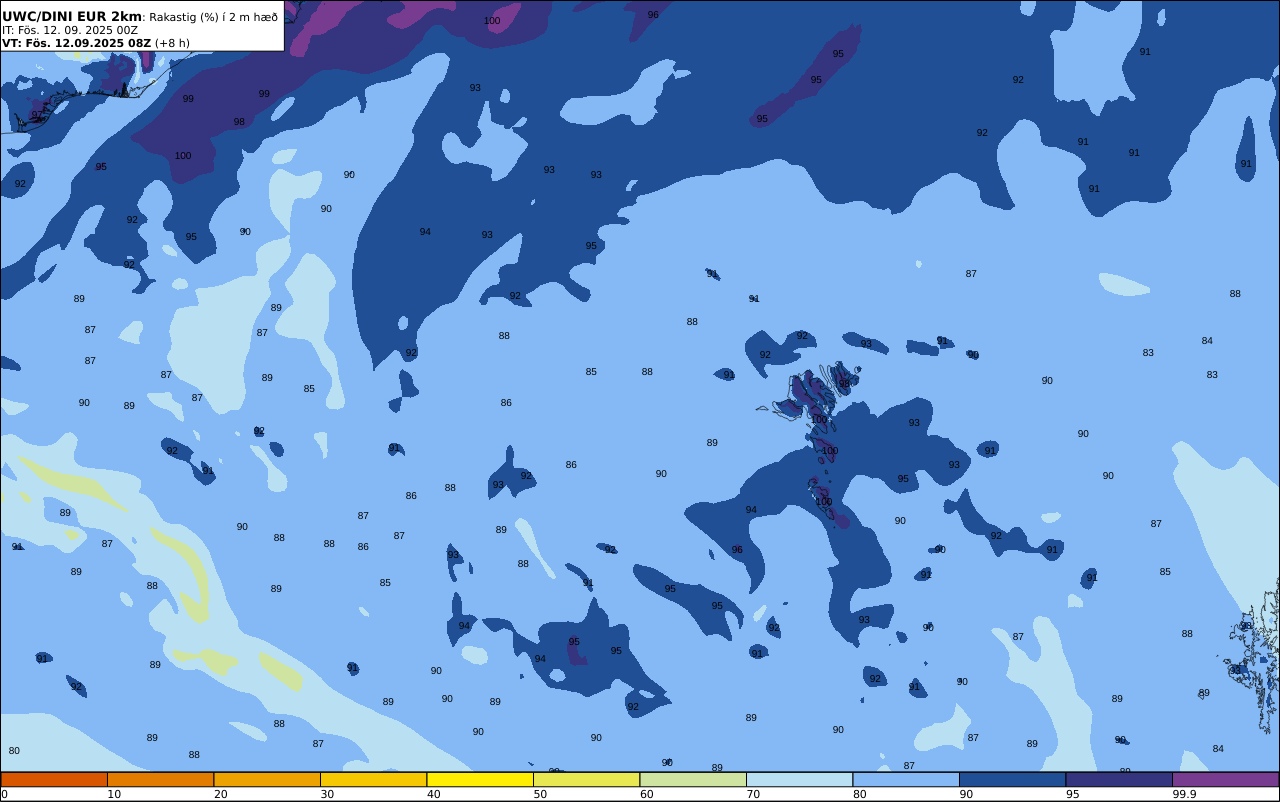Click the legend tick label '99.9'
1280x802 pixels.
click(x=1185, y=794)
